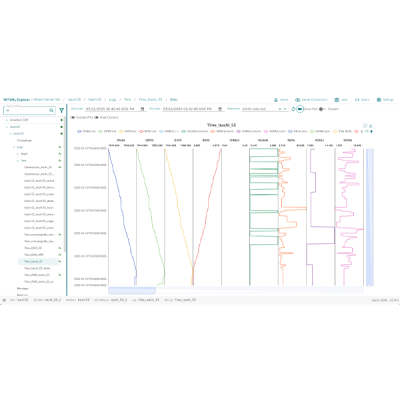
Task: Click the Depth active status icon
Action: [x=60, y=154]
